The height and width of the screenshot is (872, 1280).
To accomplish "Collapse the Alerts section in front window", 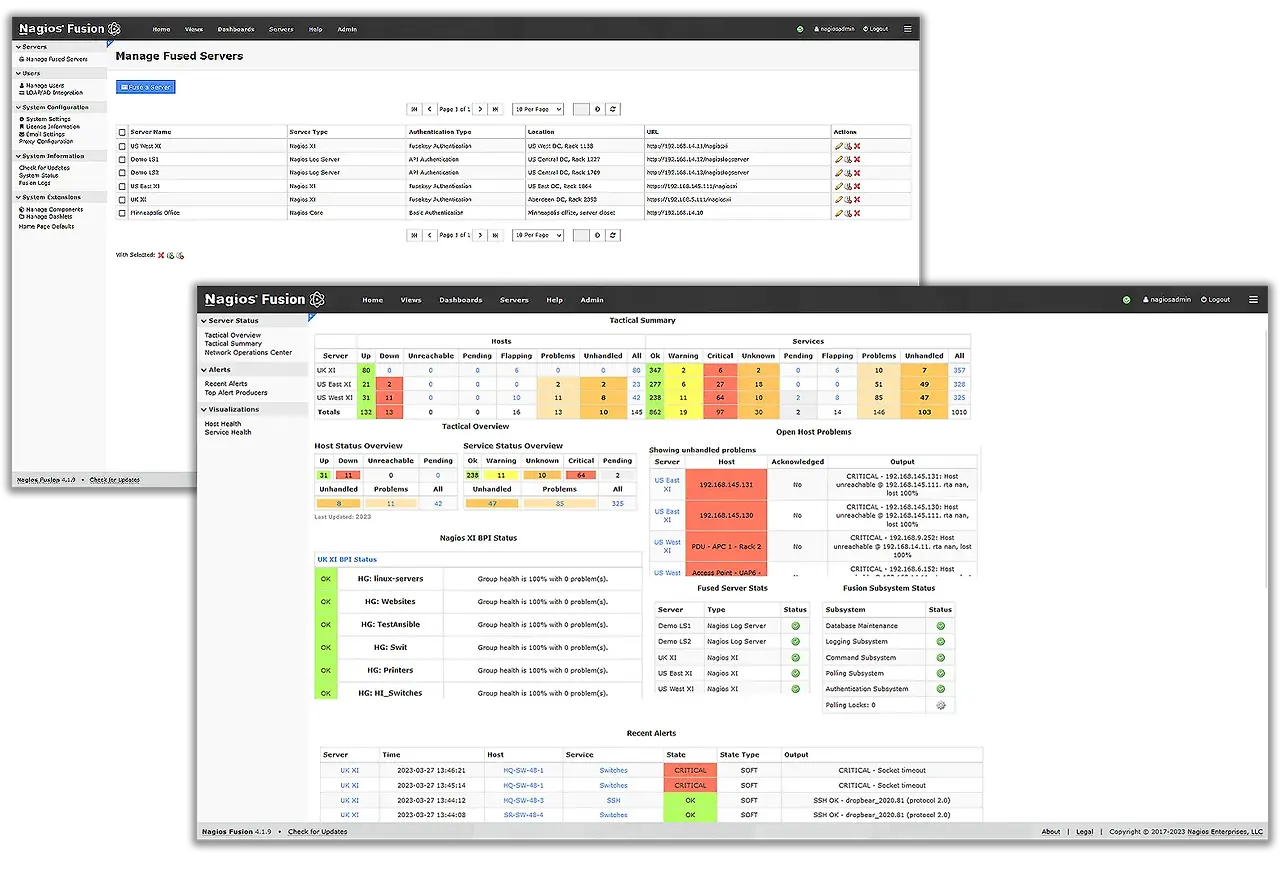I will coord(254,370).
